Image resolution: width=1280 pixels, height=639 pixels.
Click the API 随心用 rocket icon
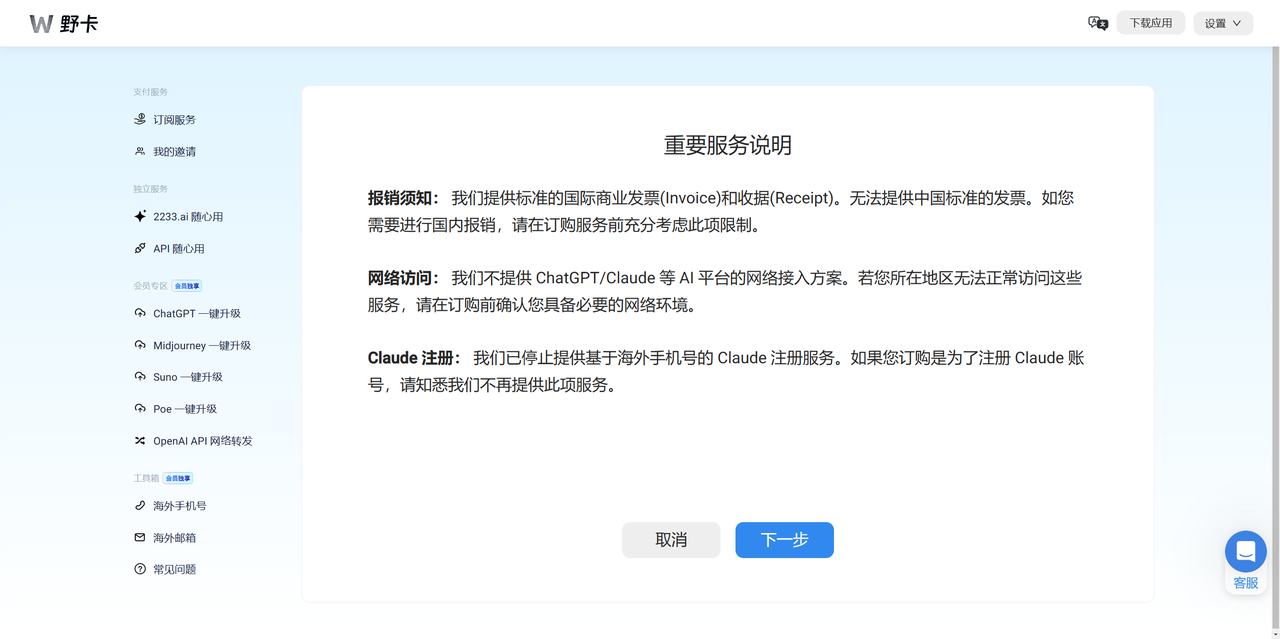pos(140,248)
